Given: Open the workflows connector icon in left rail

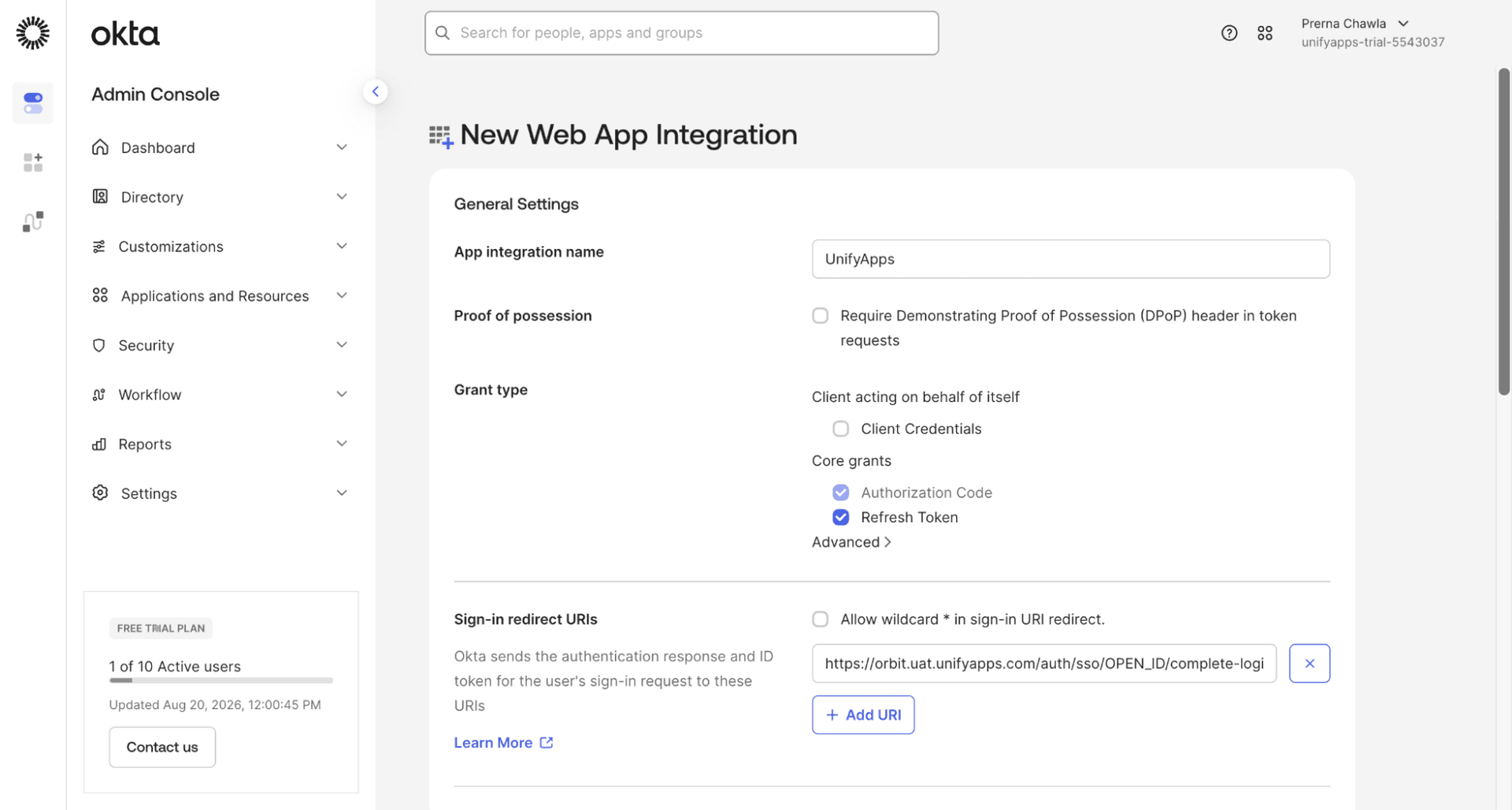Looking at the screenshot, I should pos(33,221).
